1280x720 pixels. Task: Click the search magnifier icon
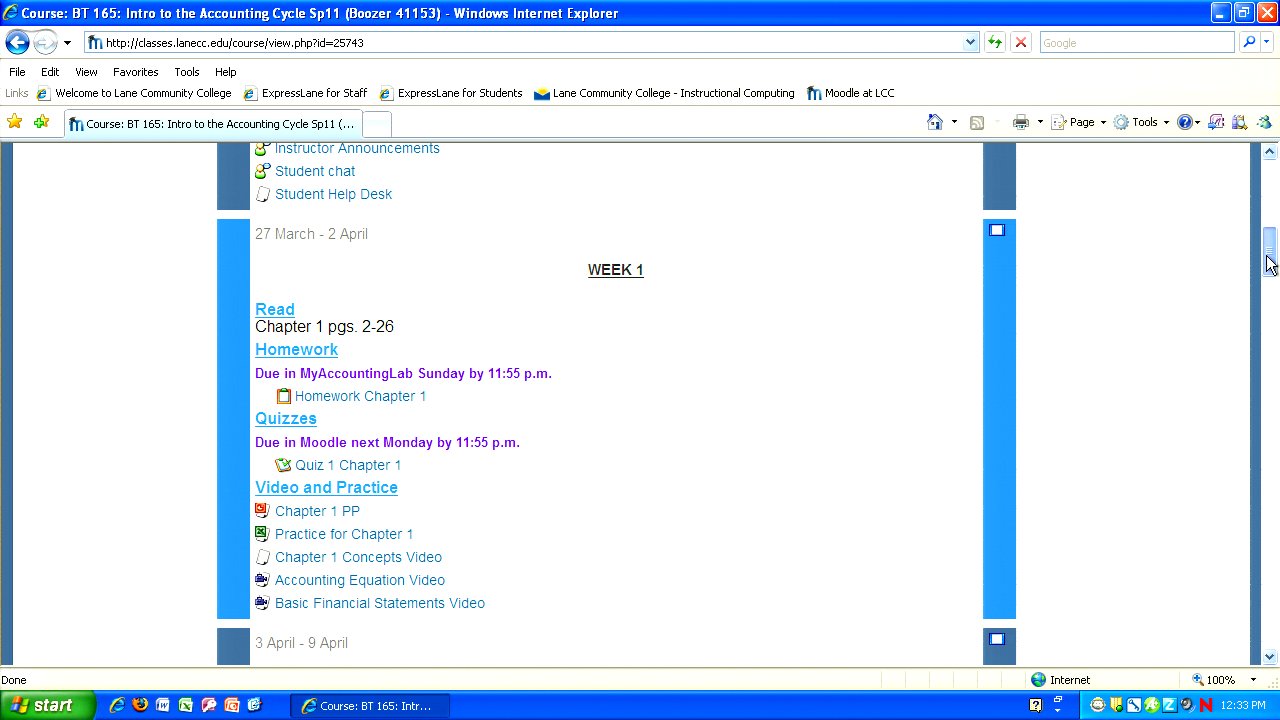[x=1248, y=42]
